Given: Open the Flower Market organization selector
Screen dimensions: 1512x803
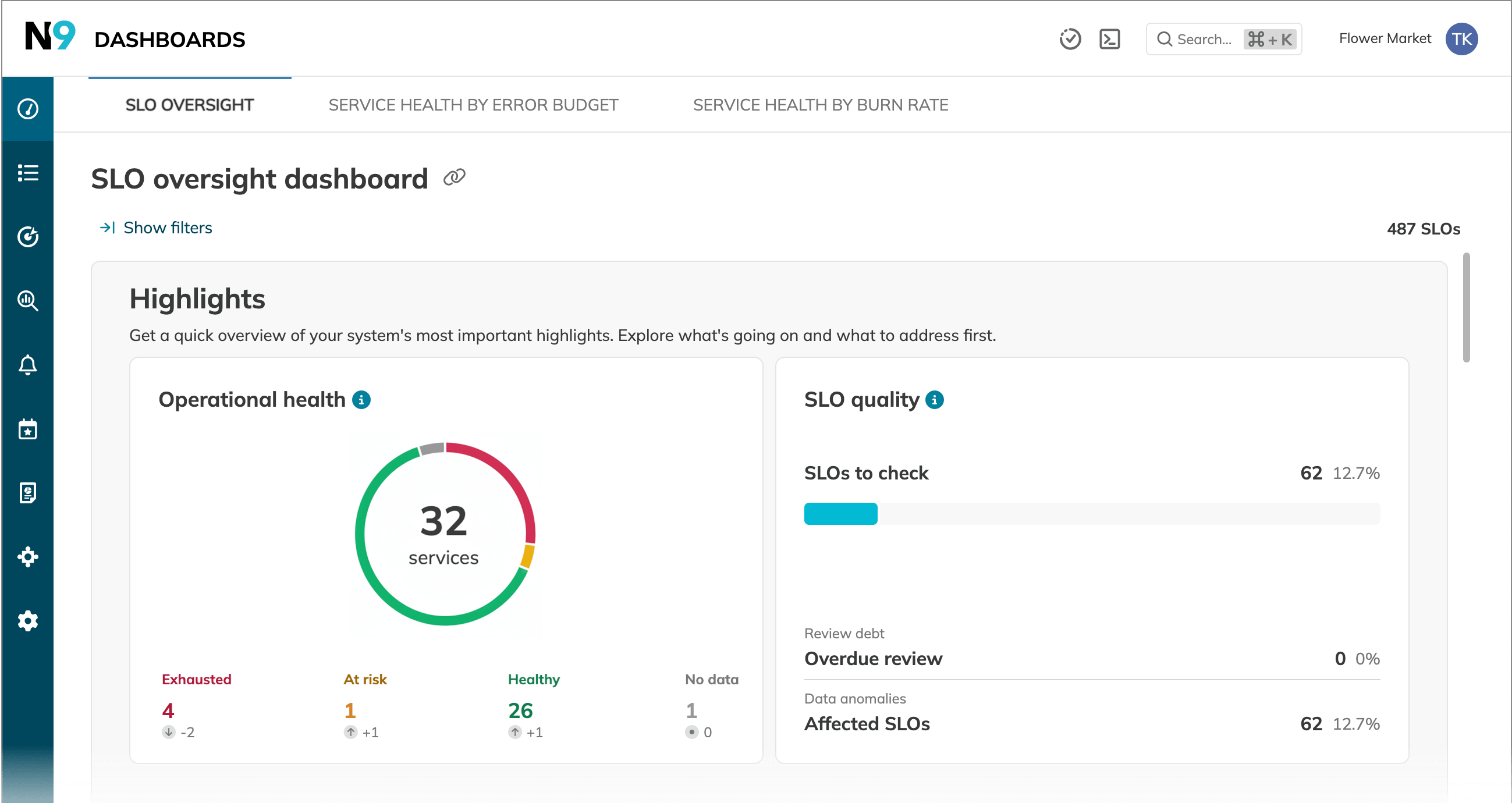Looking at the screenshot, I should 1385,39.
